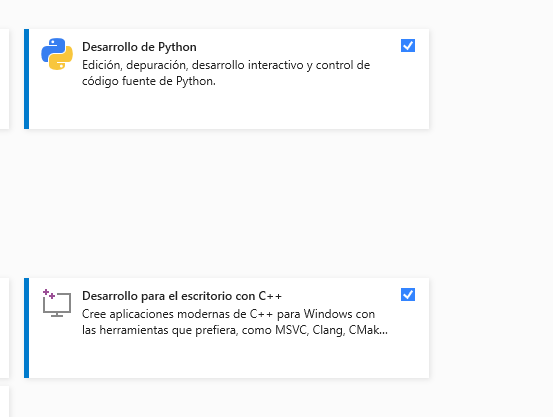This screenshot has width=553, height=417.
Task: Click the "Cree aplicaciones modernas de C++" description line
Action: 228,314
